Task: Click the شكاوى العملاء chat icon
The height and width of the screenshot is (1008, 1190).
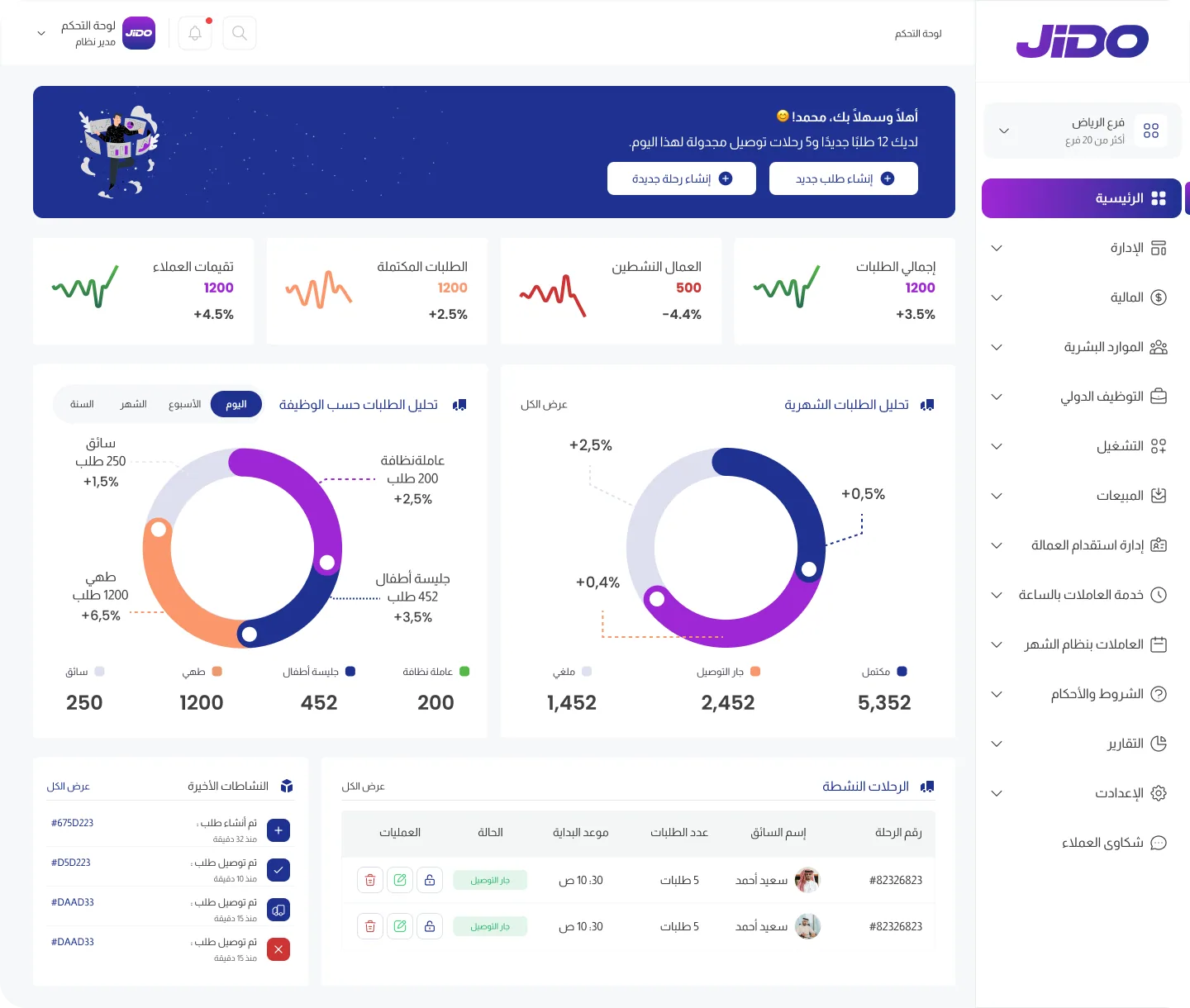Action: [x=1159, y=843]
